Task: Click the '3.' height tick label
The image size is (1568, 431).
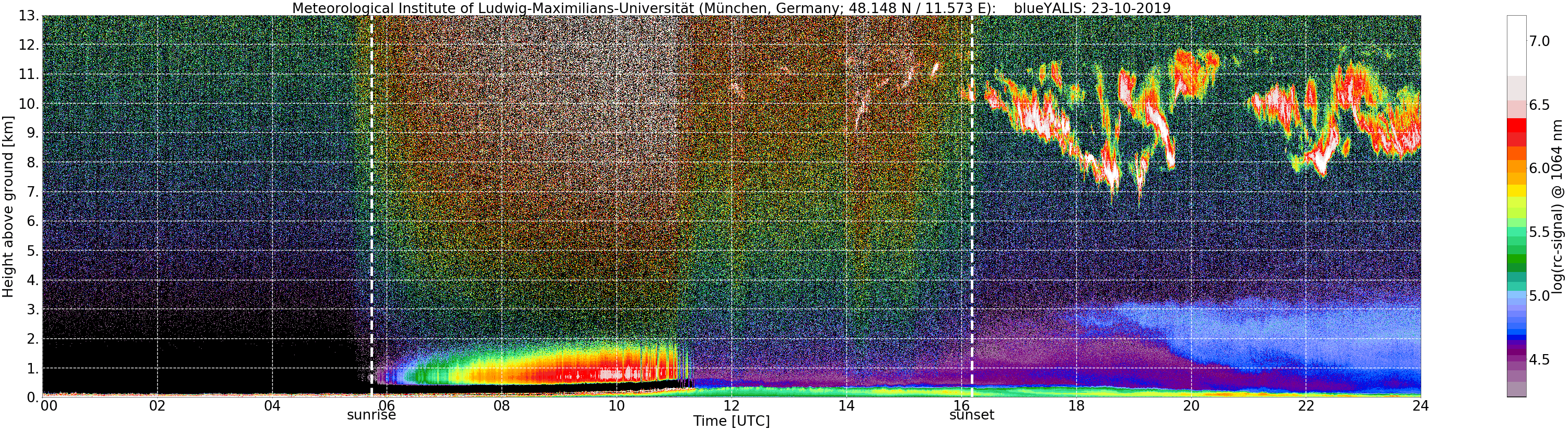Action: click(x=33, y=309)
